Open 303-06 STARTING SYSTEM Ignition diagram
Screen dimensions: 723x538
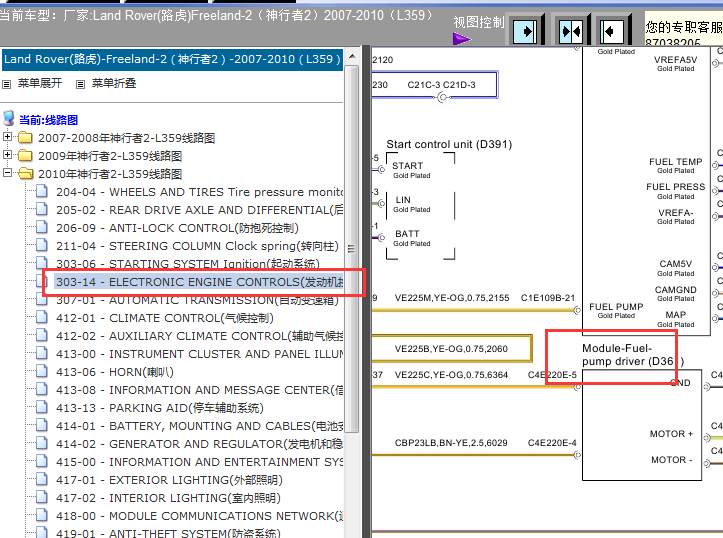(188, 264)
